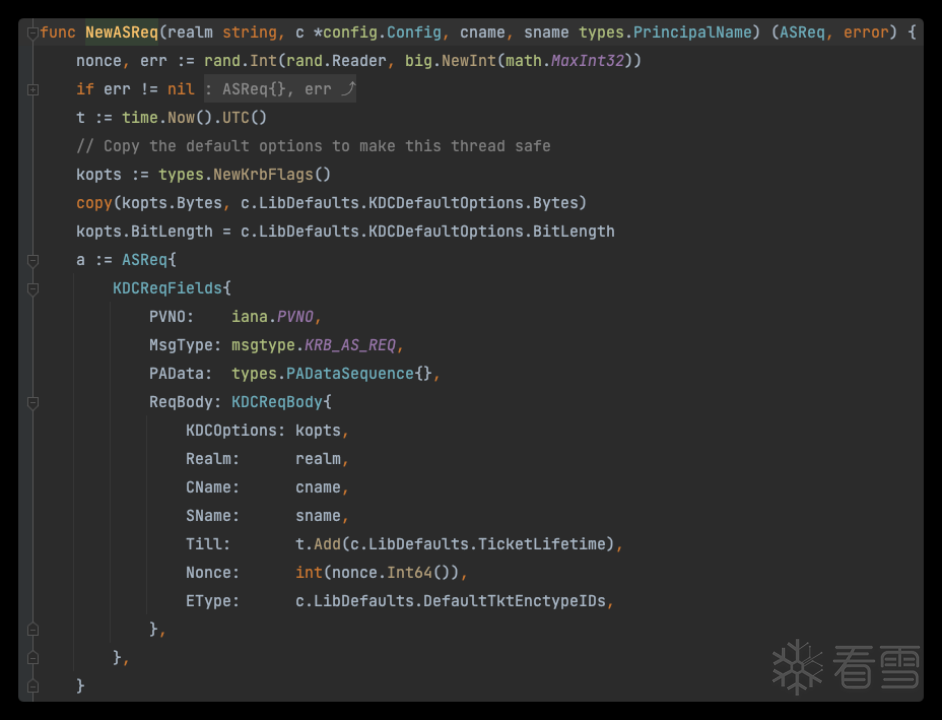This screenshot has width=942, height=720.
Task: Click the KRB_AS_REQ constant
Action: (350, 345)
